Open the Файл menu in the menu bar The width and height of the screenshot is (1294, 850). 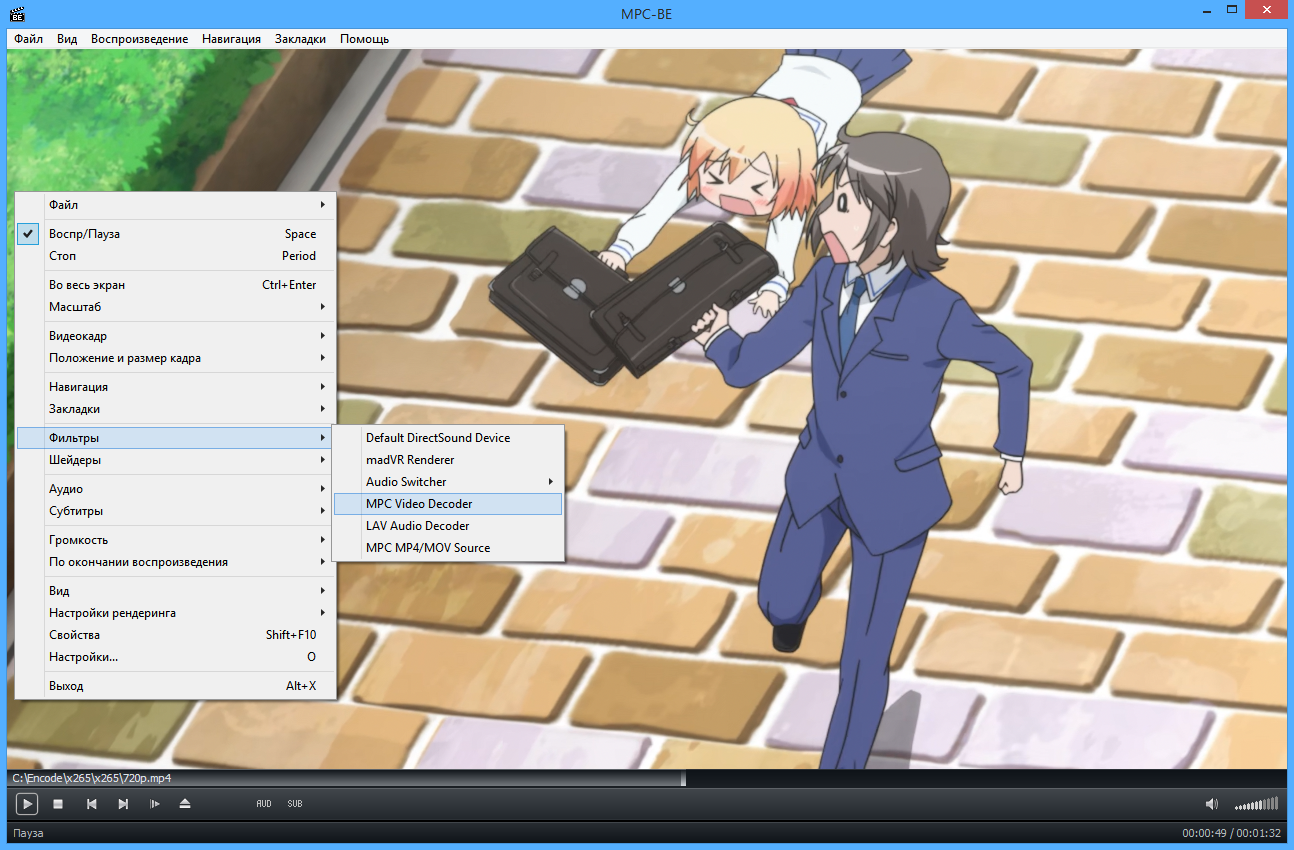28,39
